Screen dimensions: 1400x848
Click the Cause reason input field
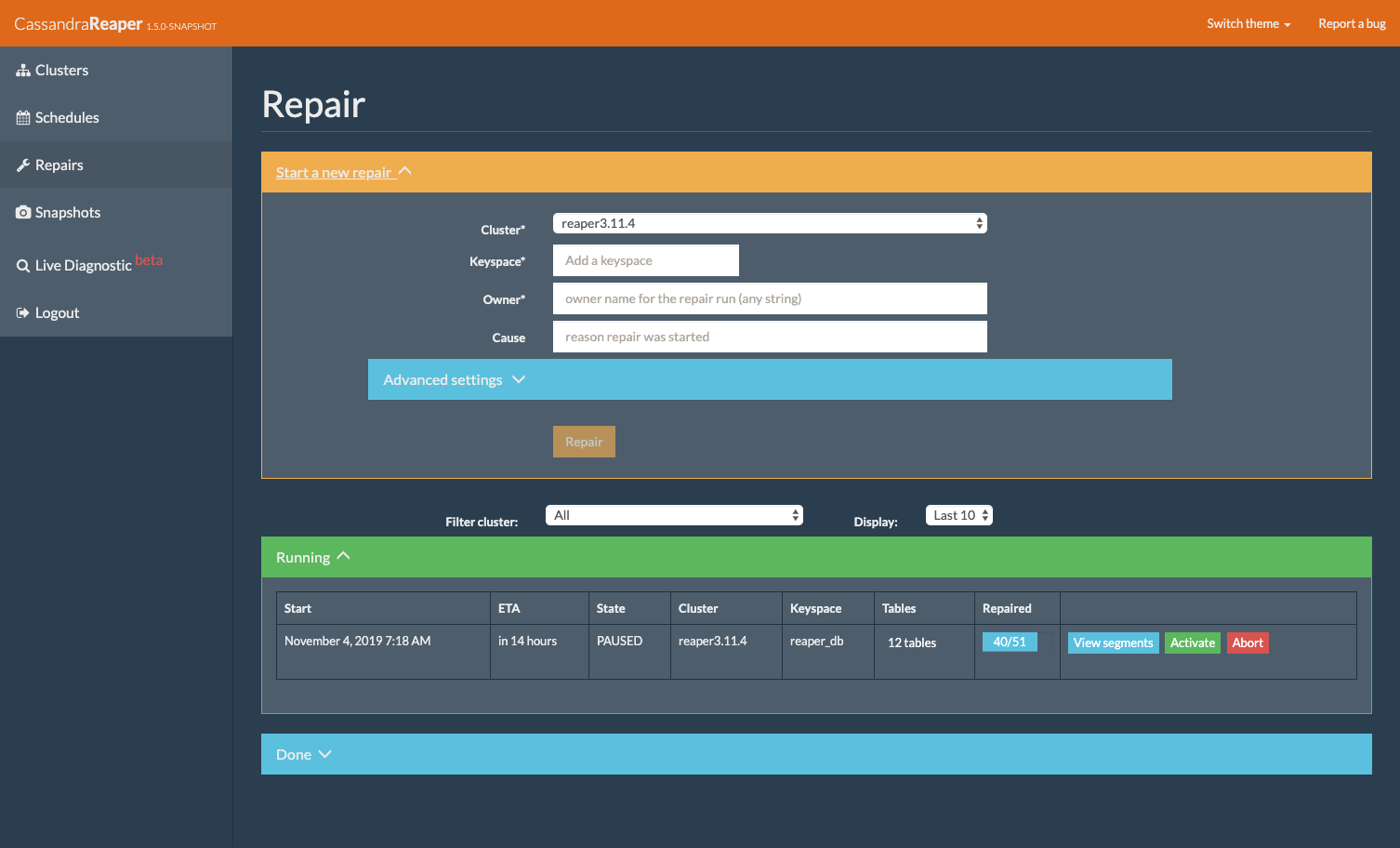pos(770,337)
